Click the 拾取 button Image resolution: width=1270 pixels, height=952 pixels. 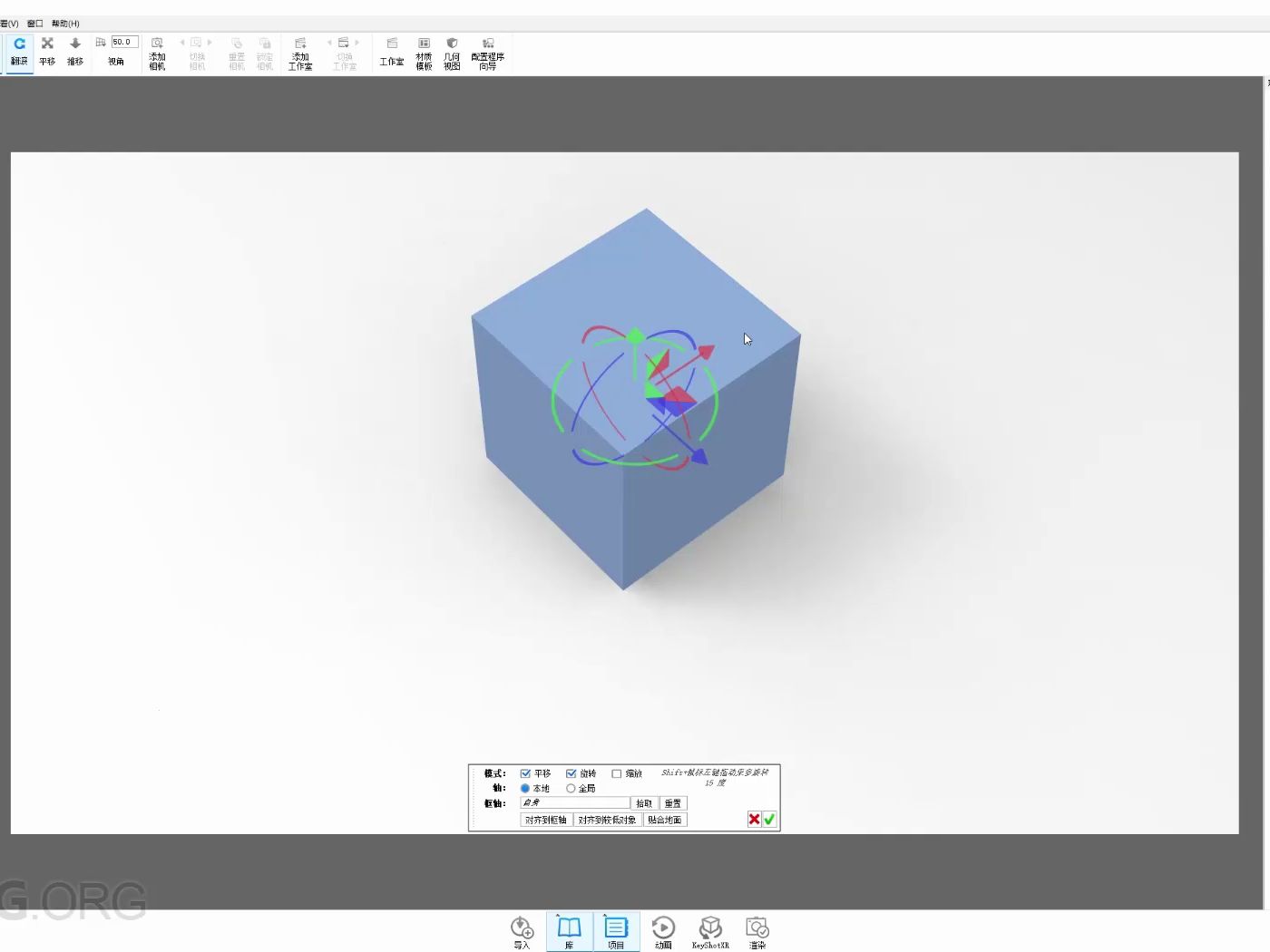(x=644, y=803)
